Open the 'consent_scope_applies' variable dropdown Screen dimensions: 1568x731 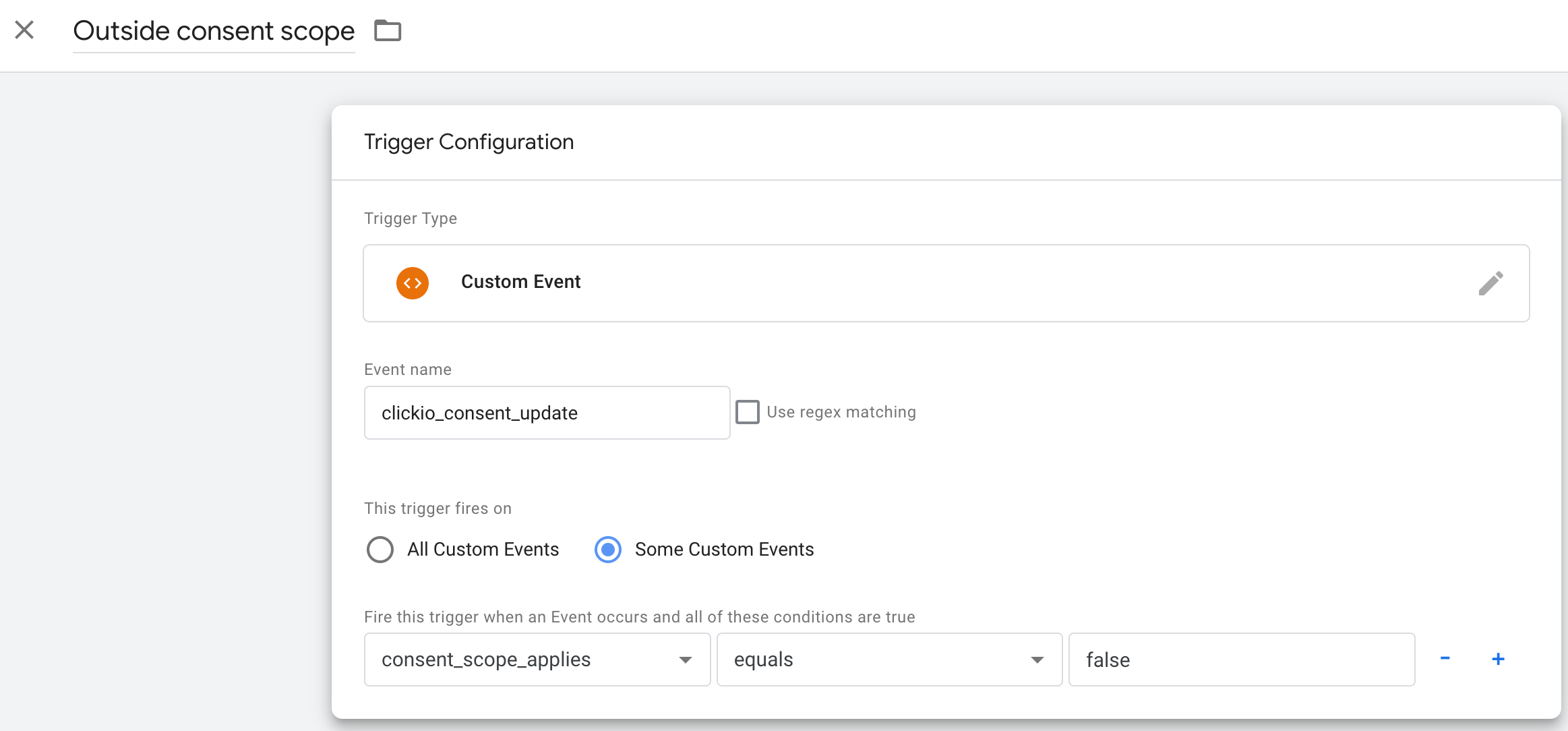(537, 660)
